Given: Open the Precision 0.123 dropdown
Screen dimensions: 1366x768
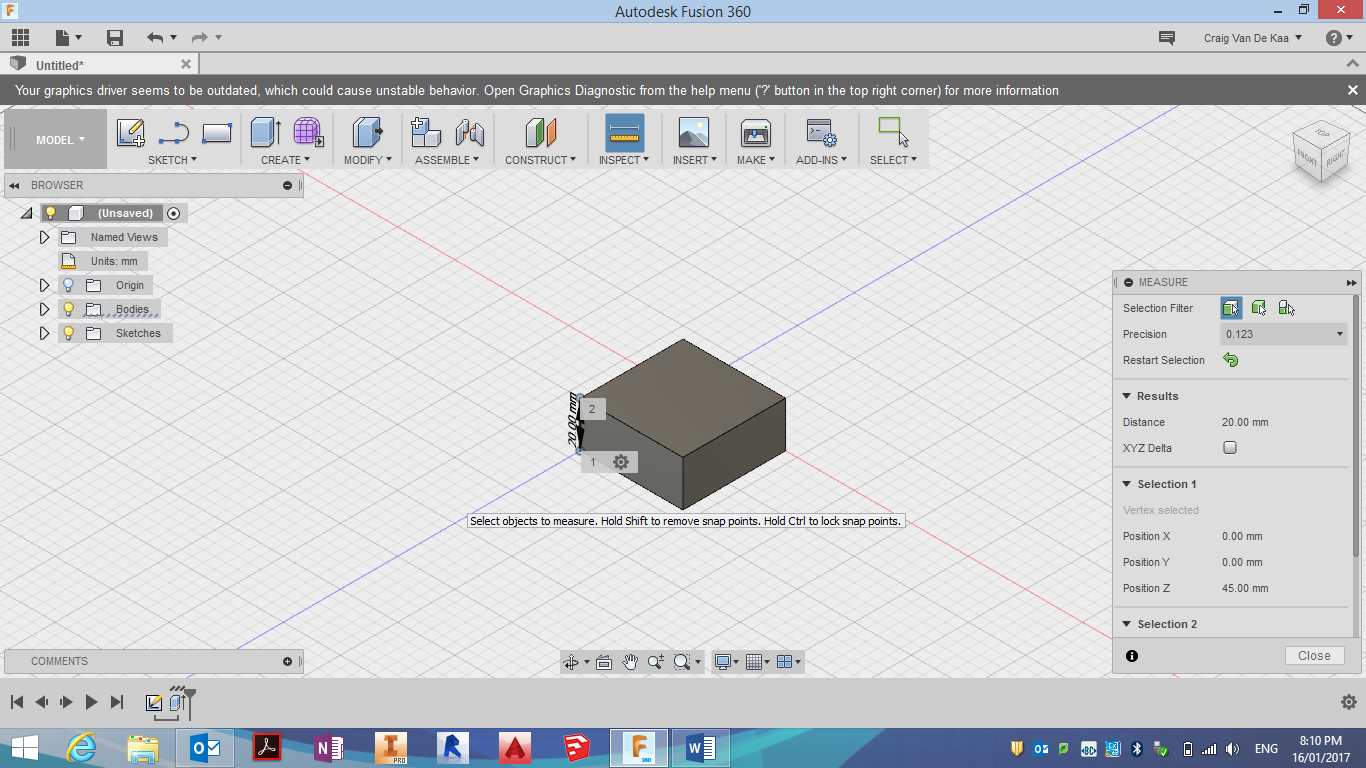Looking at the screenshot, I should pos(1284,334).
